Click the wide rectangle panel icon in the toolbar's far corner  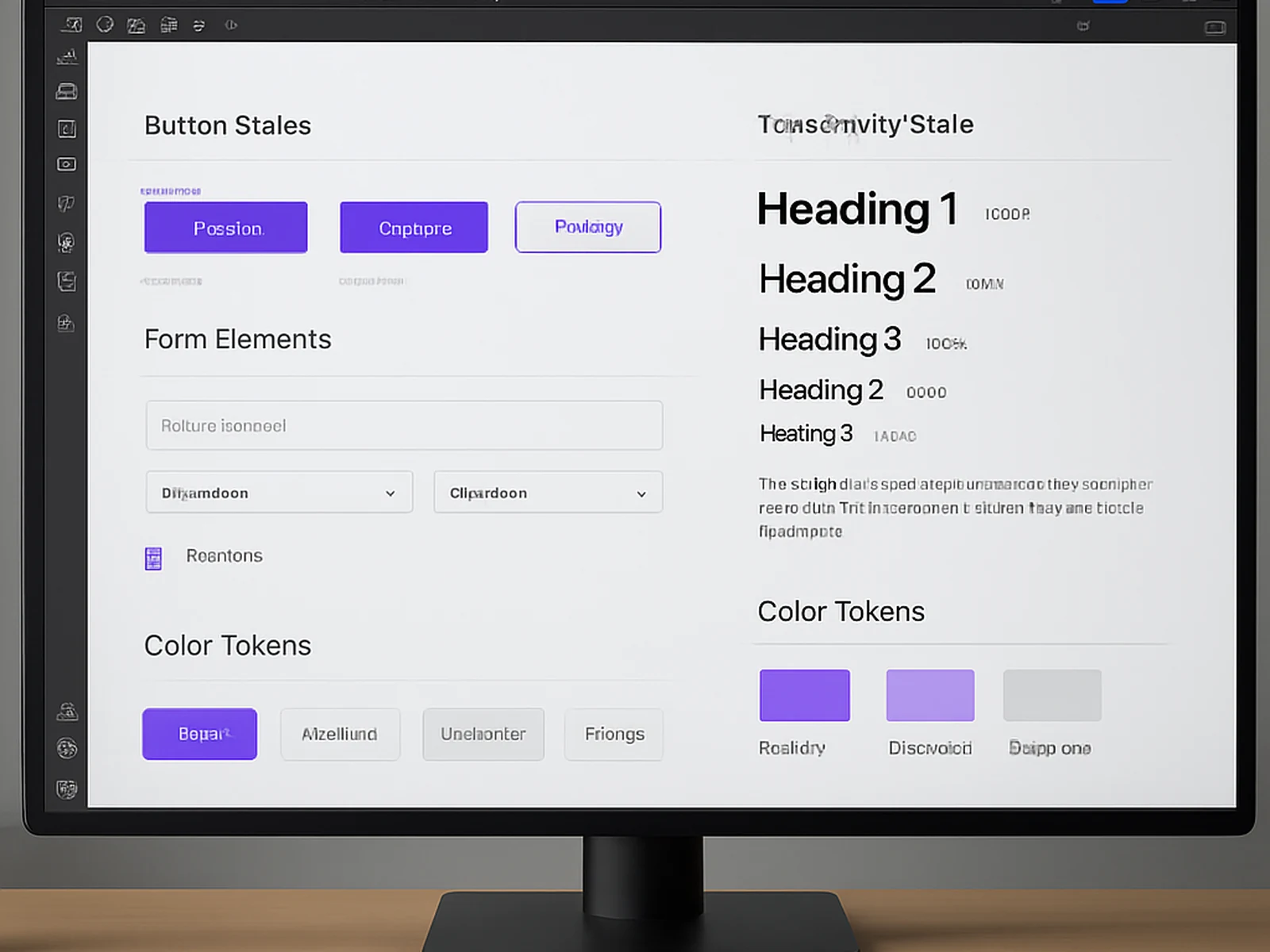point(1215,28)
